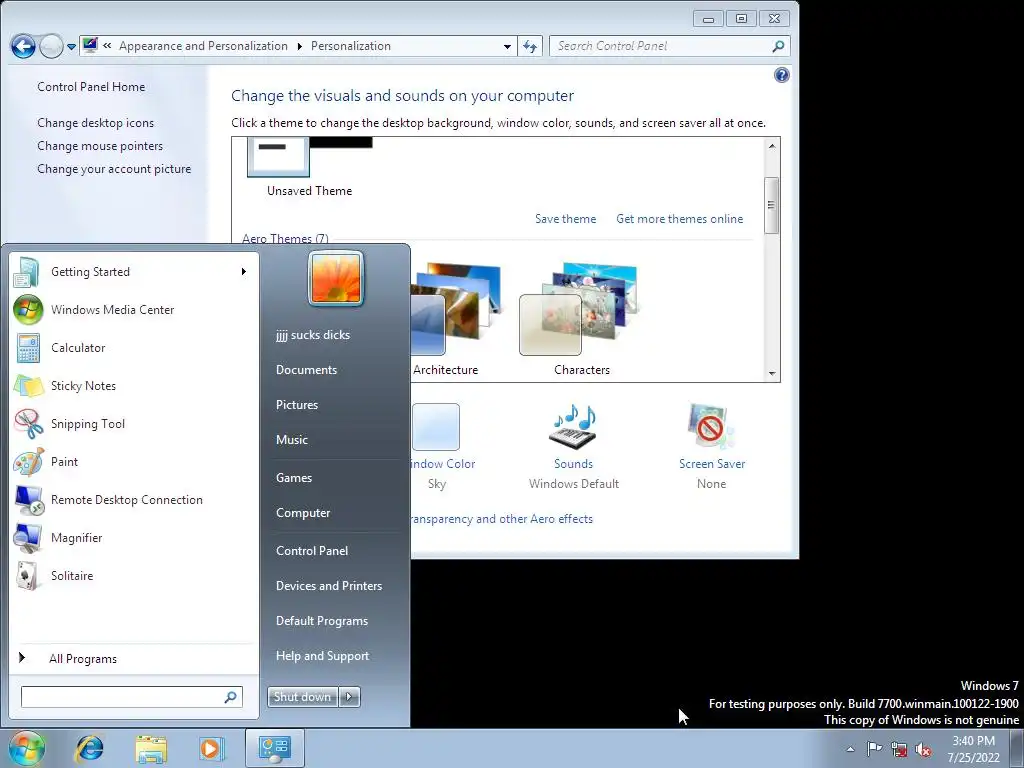
Task: Click theme list scroll down arrow
Action: pos(772,374)
